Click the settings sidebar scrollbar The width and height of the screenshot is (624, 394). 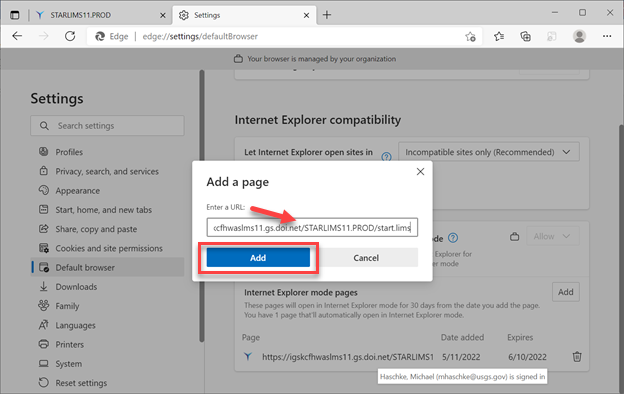(x=202, y=205)
